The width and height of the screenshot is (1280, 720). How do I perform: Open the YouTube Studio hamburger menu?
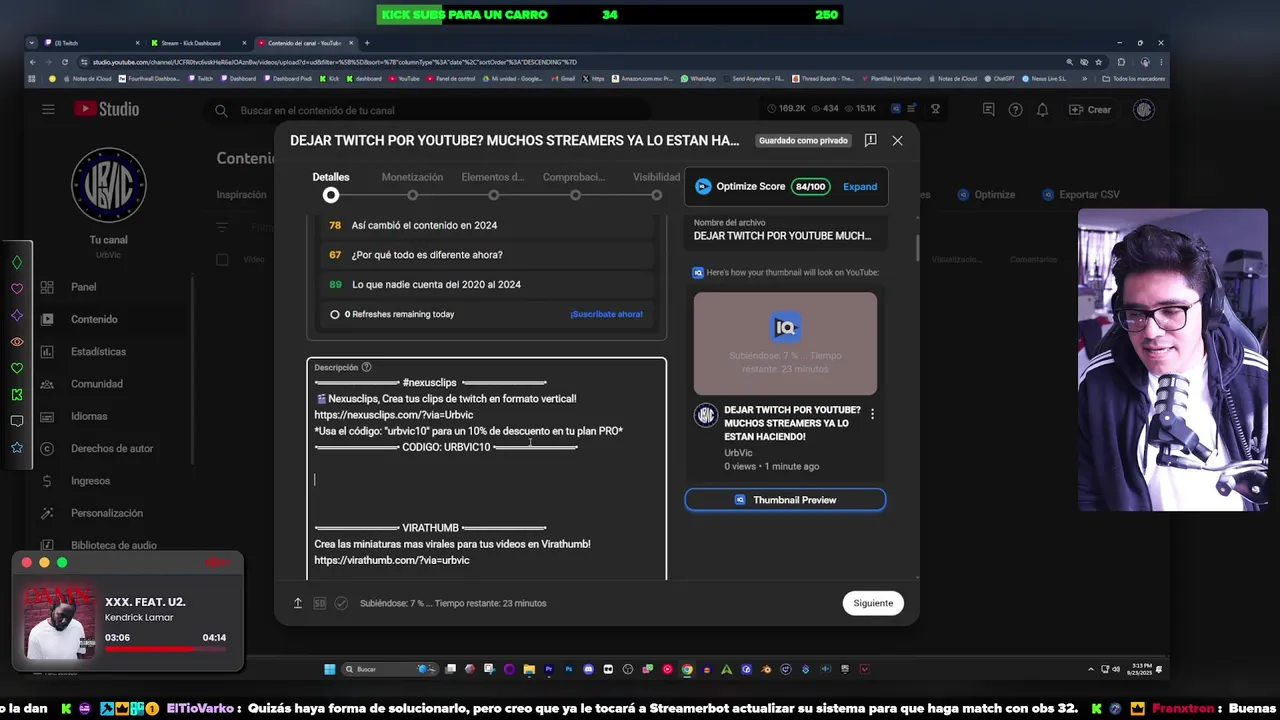[48, 109]
